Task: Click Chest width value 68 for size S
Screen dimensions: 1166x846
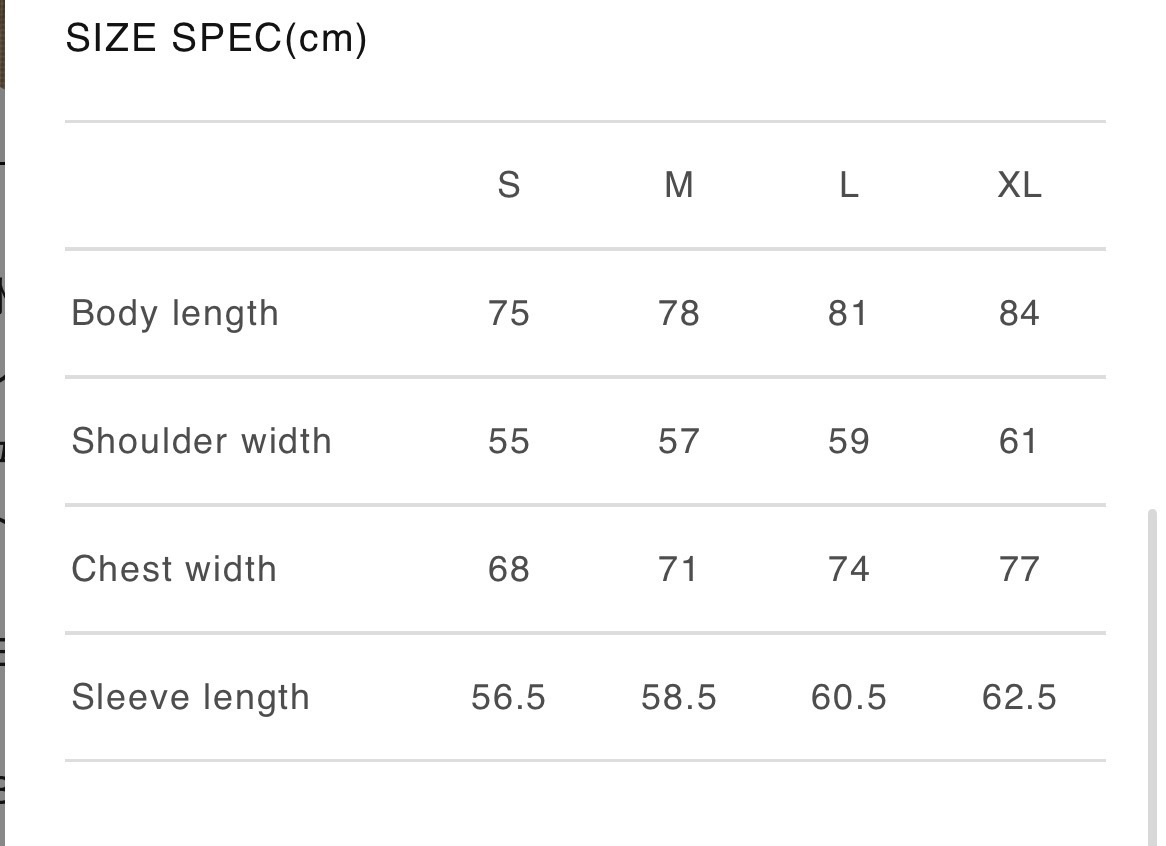Action: click(508, 569)
